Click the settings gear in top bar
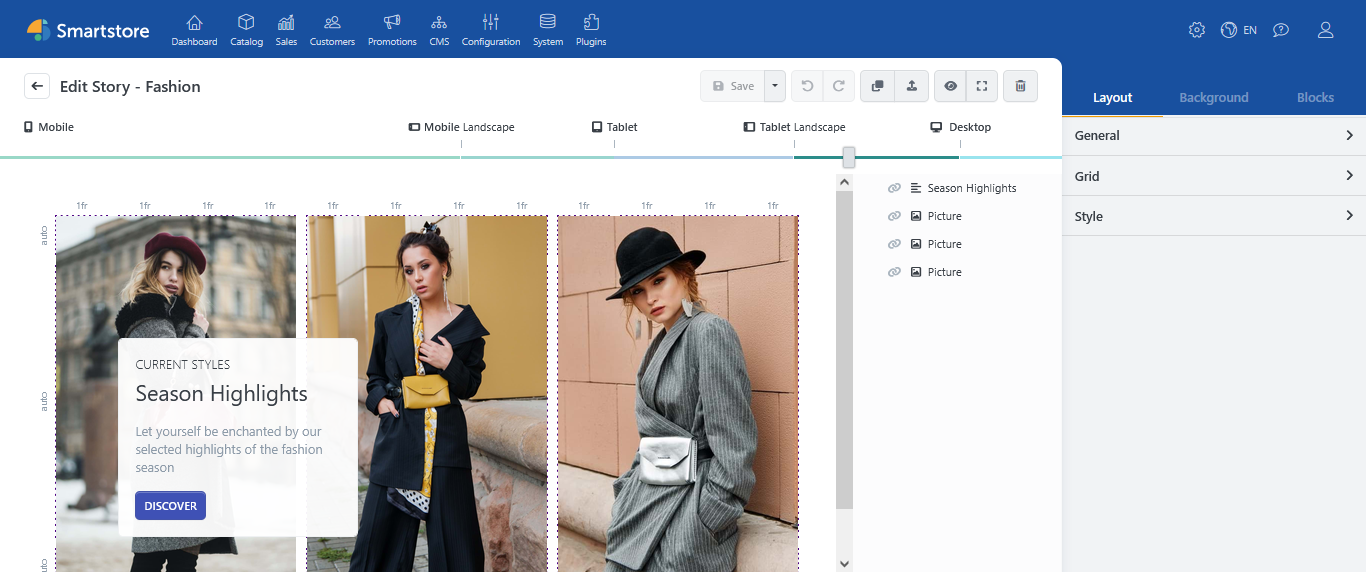This screenshot has height=572, width=1366. (1197, 30)
